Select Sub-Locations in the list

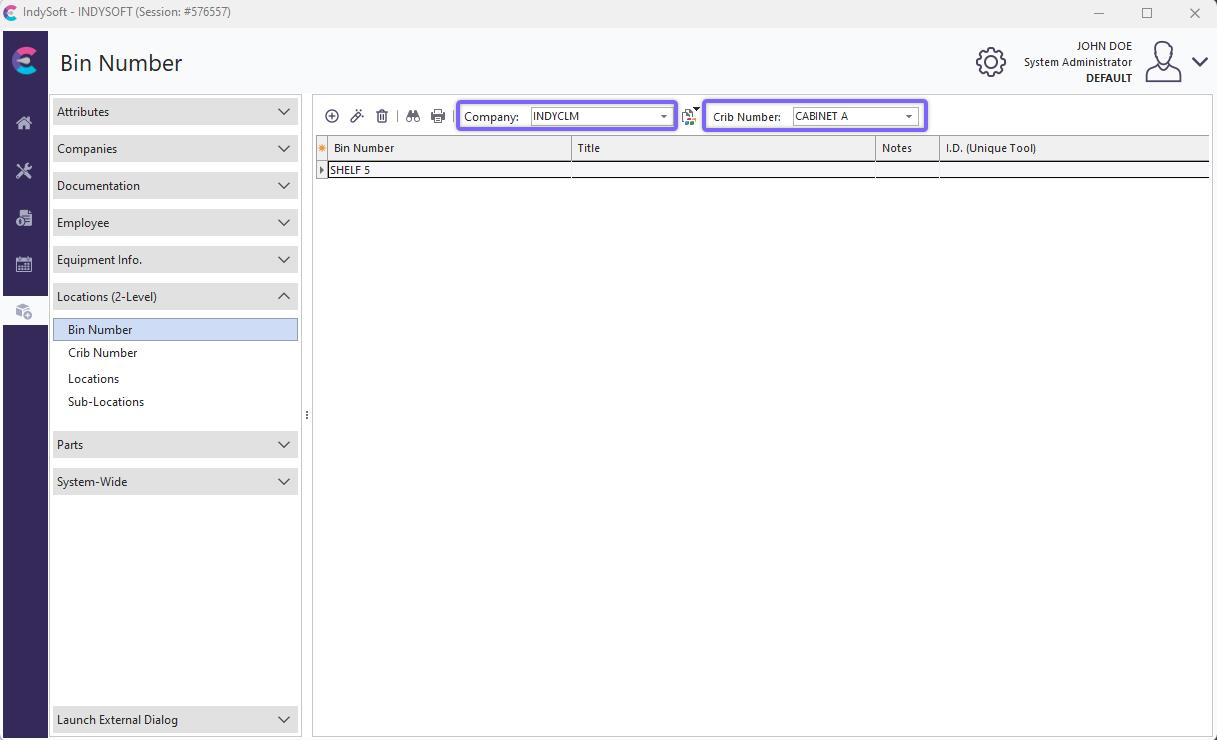coord(106,402)
